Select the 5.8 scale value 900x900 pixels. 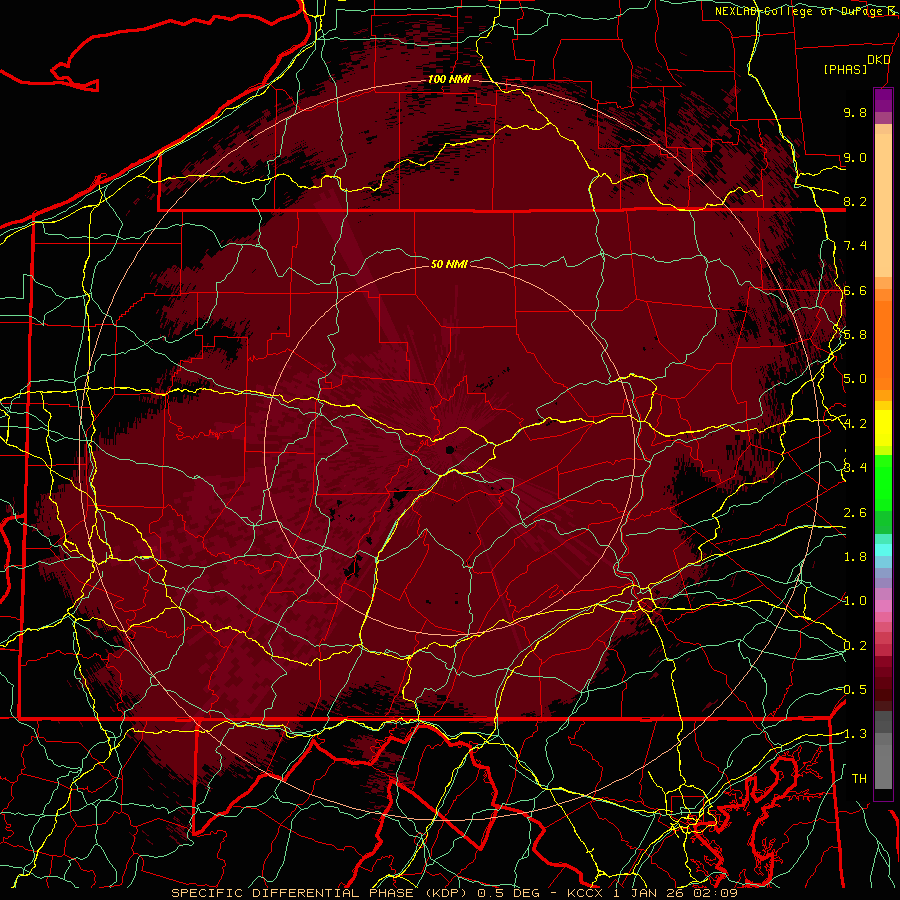pyautogui.click(x=855, y=335)
